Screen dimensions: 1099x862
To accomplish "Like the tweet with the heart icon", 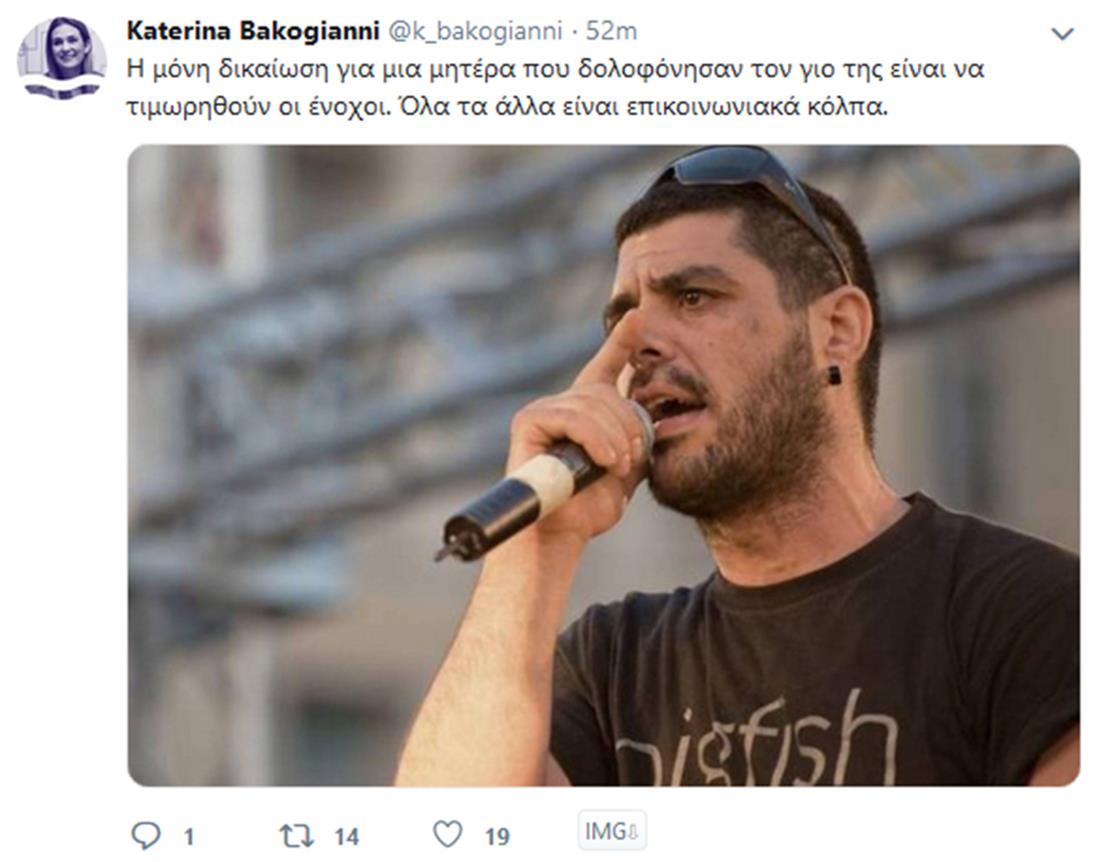I will coord(447,834).
